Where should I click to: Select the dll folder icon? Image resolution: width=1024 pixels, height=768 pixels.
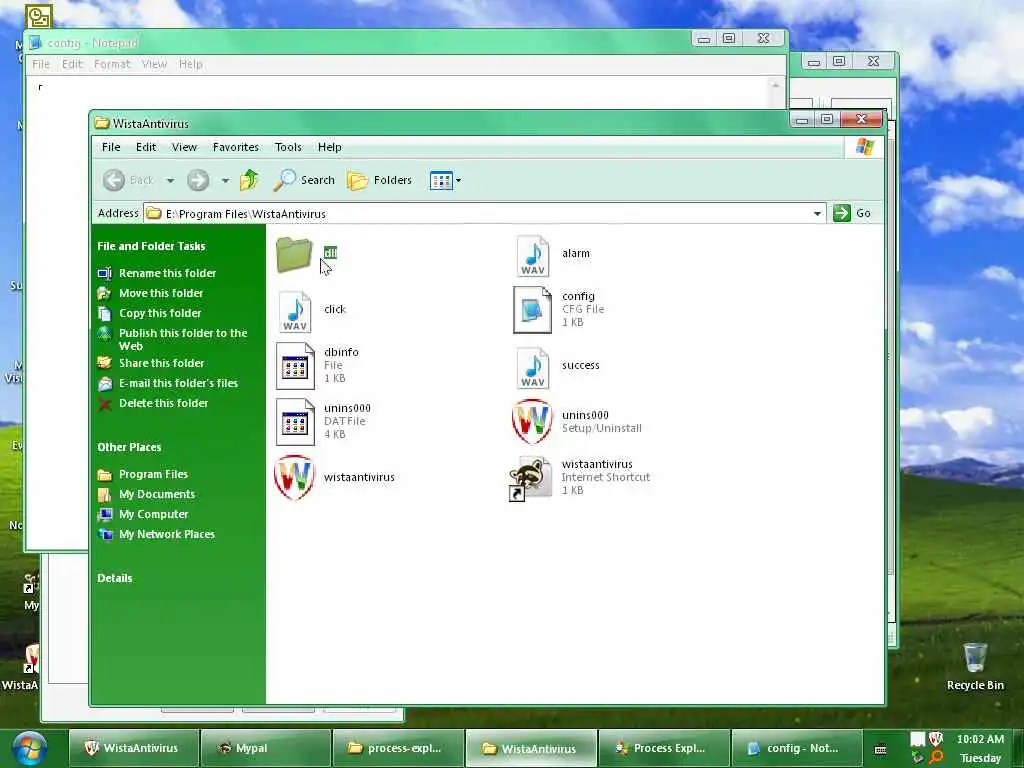point(294,254)
